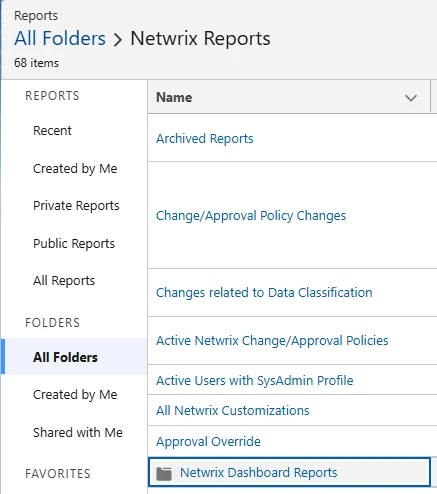Expand the Name column sort chevron
The image size is (437, 494).
coord(411,98)
